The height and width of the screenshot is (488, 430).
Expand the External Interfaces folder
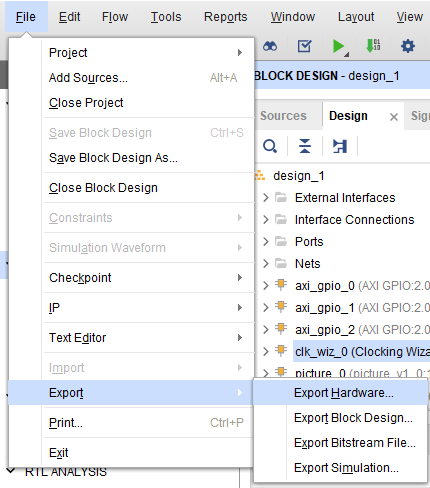tap(266, 198)
